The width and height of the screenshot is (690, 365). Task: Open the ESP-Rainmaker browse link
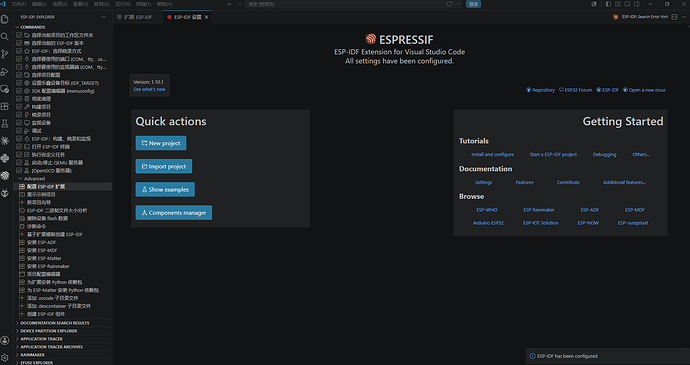539,210
